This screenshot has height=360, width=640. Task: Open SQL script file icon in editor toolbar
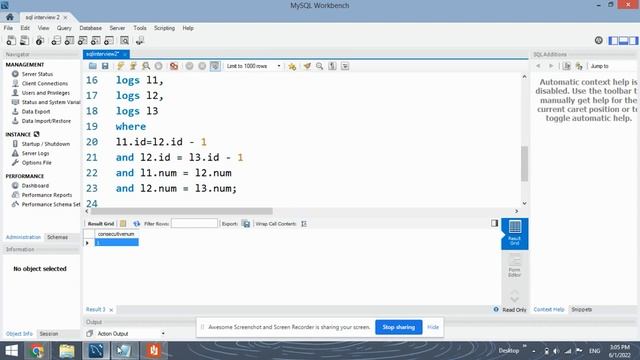click(x=93, y=66)
